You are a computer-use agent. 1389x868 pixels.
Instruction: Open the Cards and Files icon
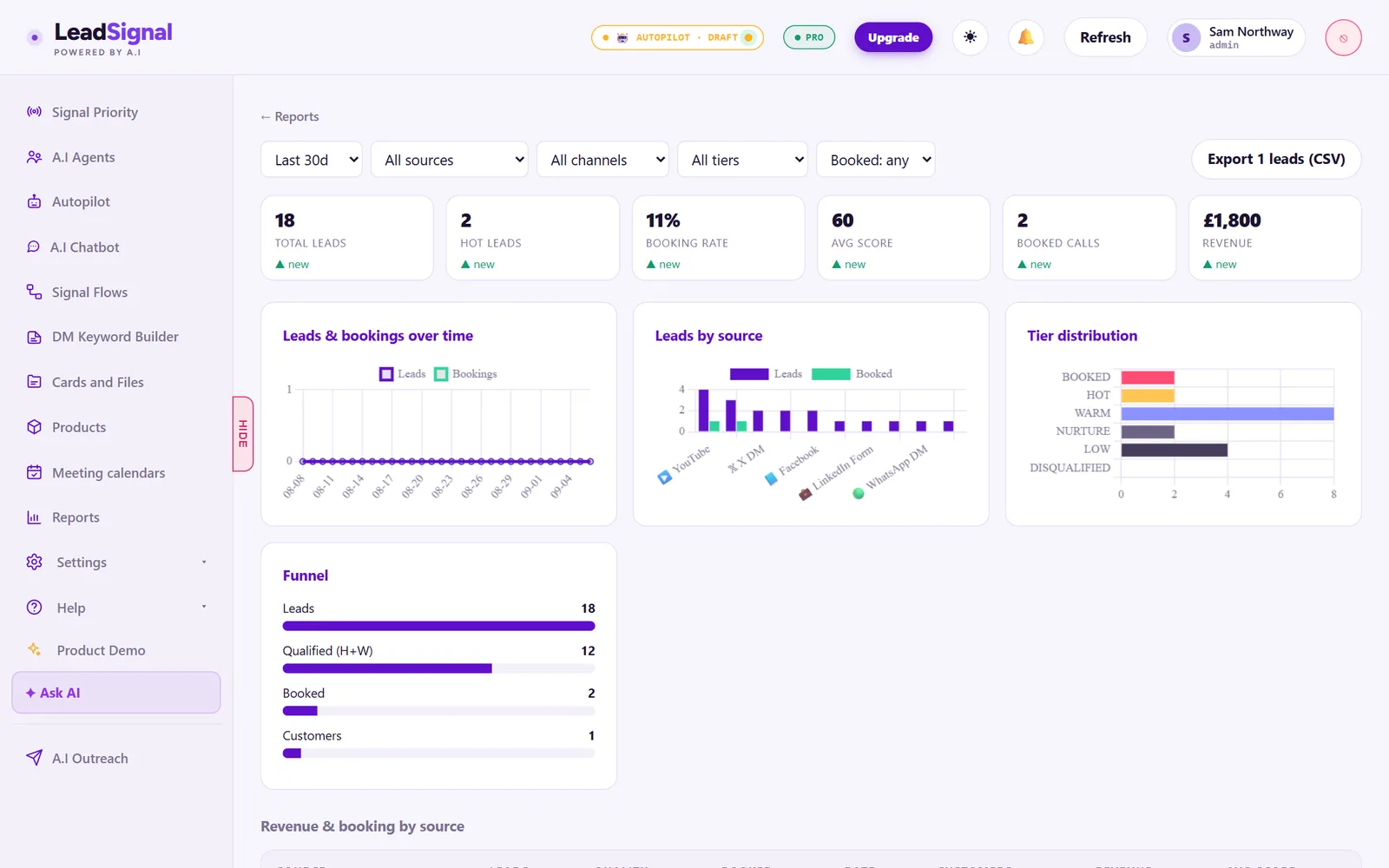pos(34,382)
